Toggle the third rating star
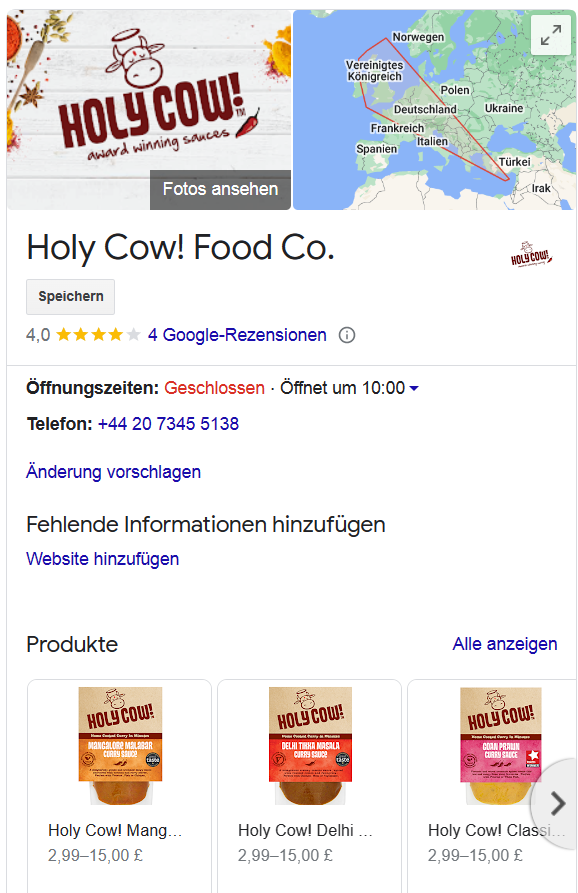This screenshot has width=578, height=893. point(96,336)
